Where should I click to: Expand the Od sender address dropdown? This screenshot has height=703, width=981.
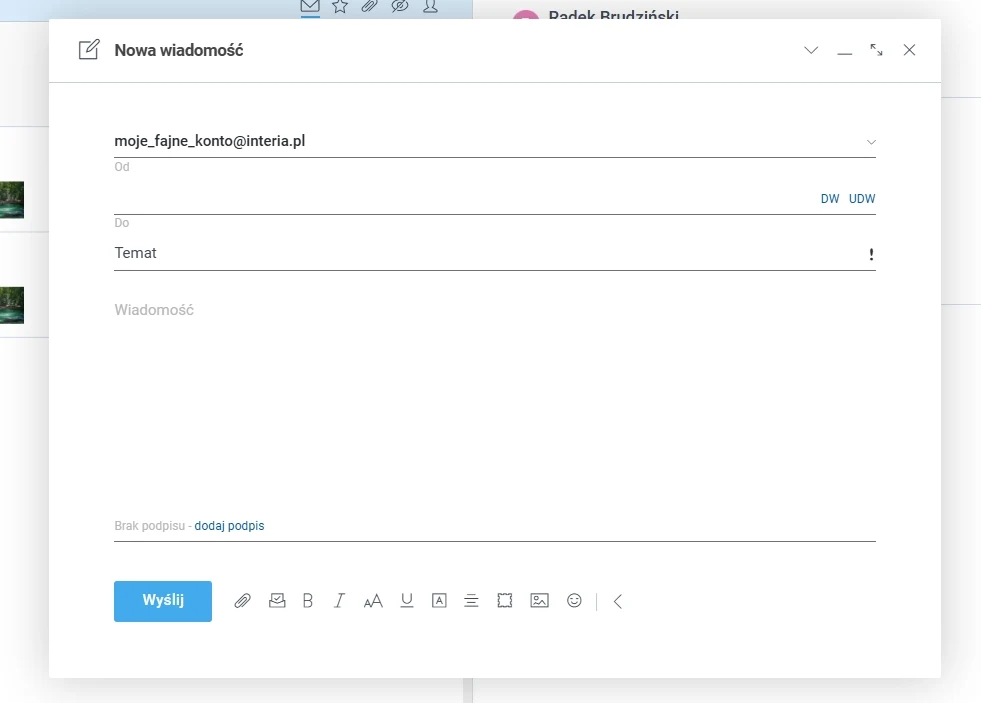coord(871,142)
